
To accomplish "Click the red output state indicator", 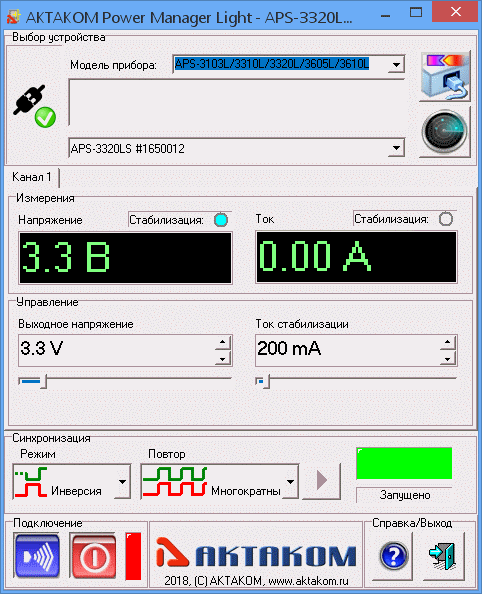I will (133, 556).
